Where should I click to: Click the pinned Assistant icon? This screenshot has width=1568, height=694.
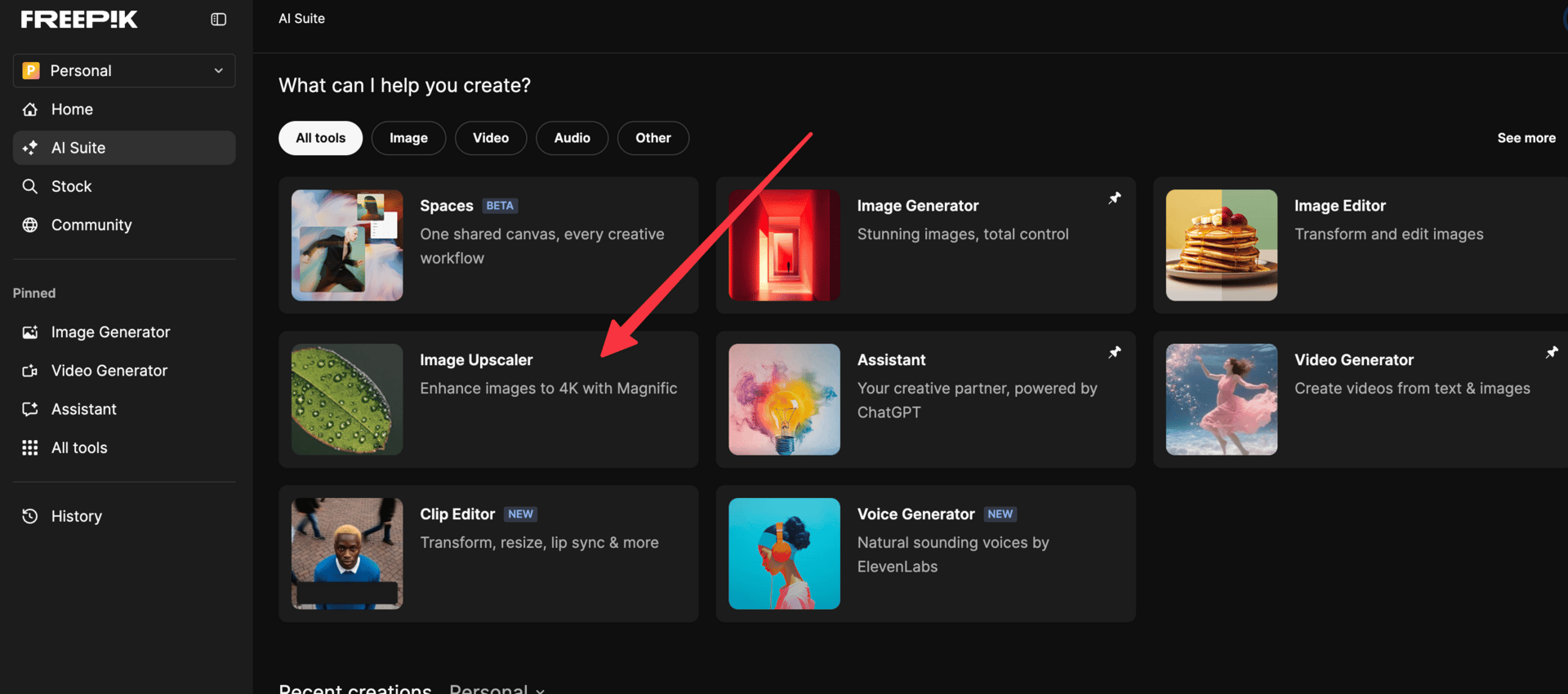[x=30, y=409]
